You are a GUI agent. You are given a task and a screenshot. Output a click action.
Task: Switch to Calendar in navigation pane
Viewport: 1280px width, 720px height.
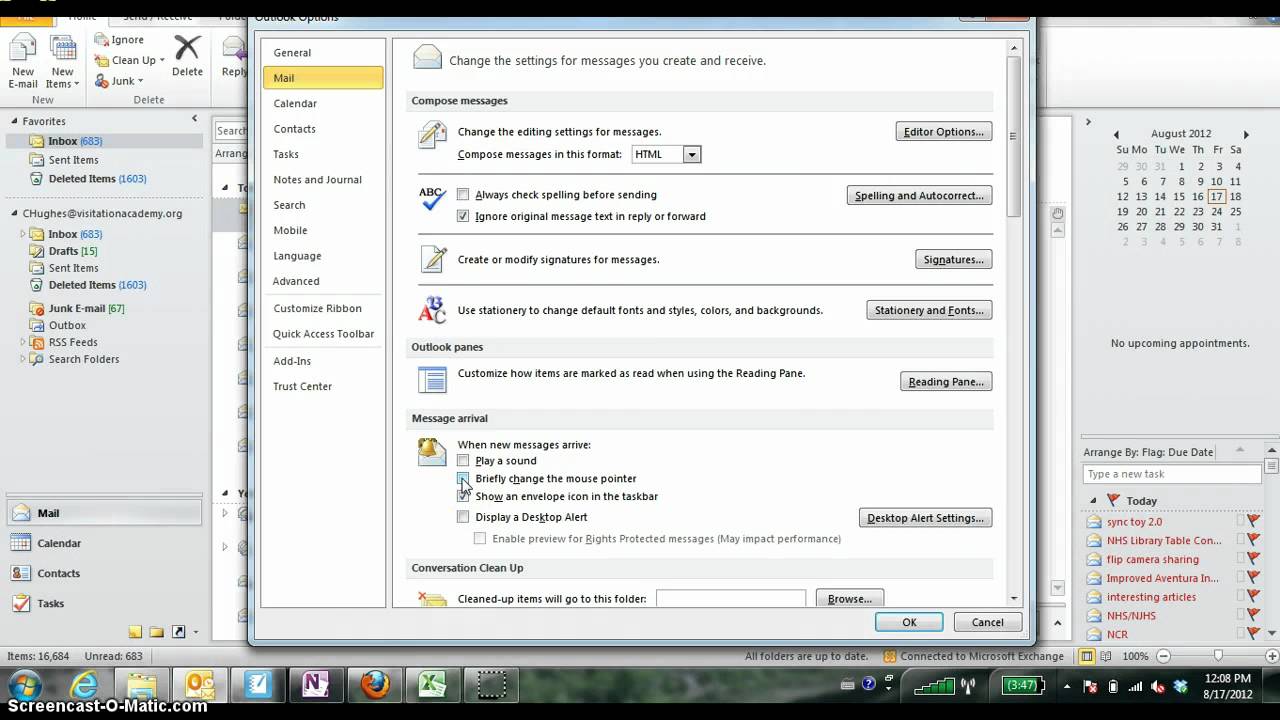(106, 543)
